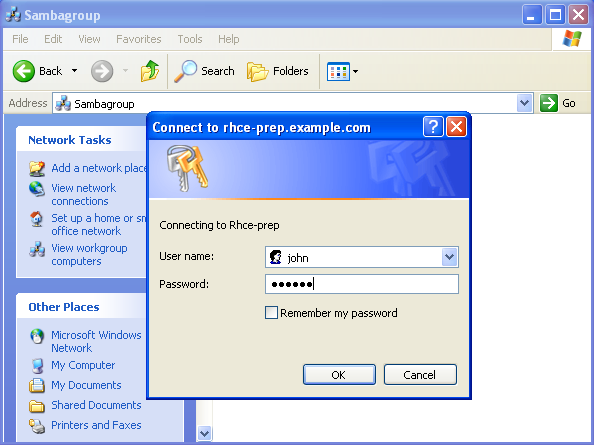The height and width of the screenshot is (445, 594).
Task: Click the Windows flag logo
Action: pos(572,39)
